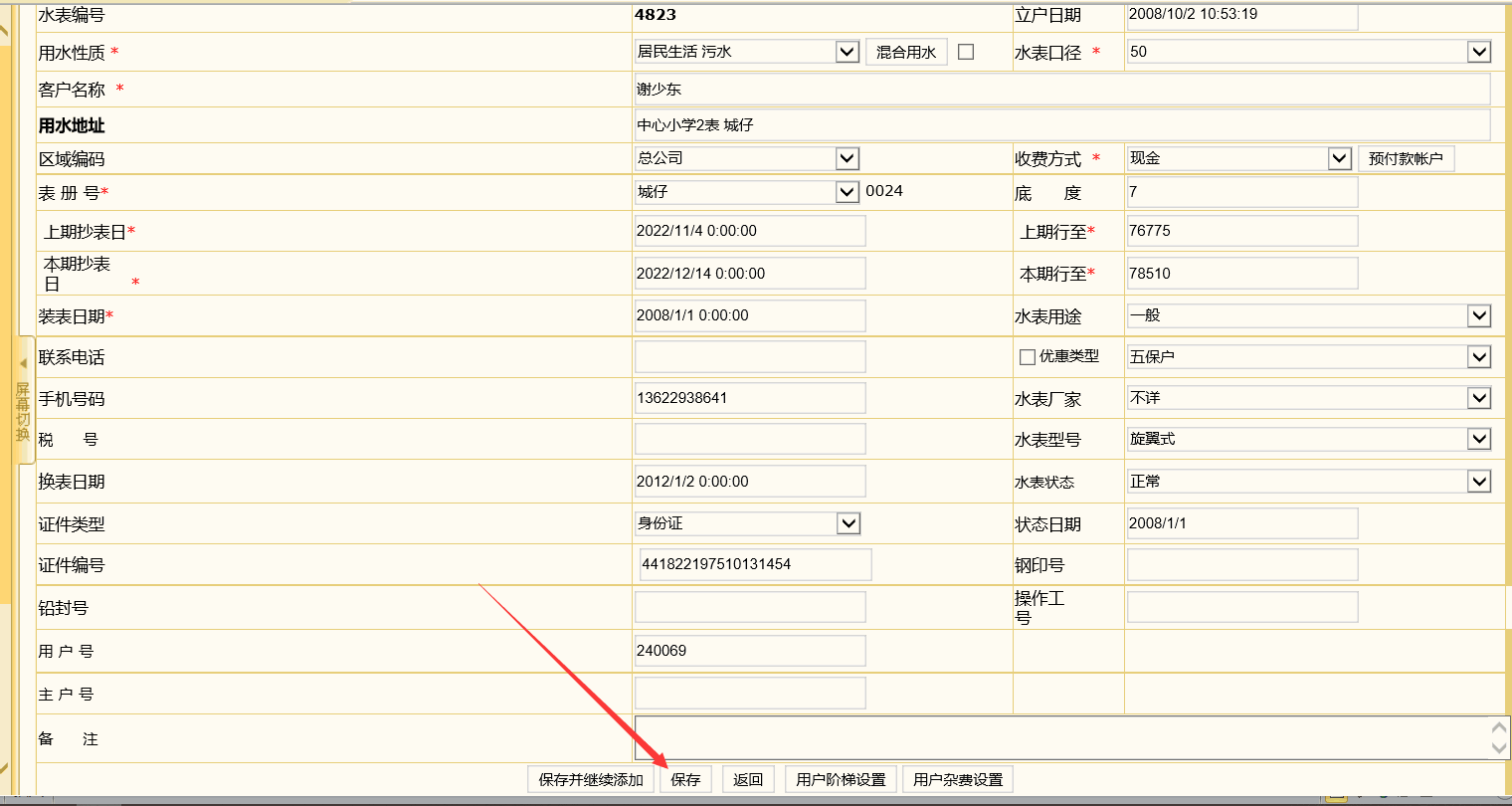Viewport: 1512px width, 806px height.
Task: Toggle the 混合用水 checkbox
Action: pos(966,52)
